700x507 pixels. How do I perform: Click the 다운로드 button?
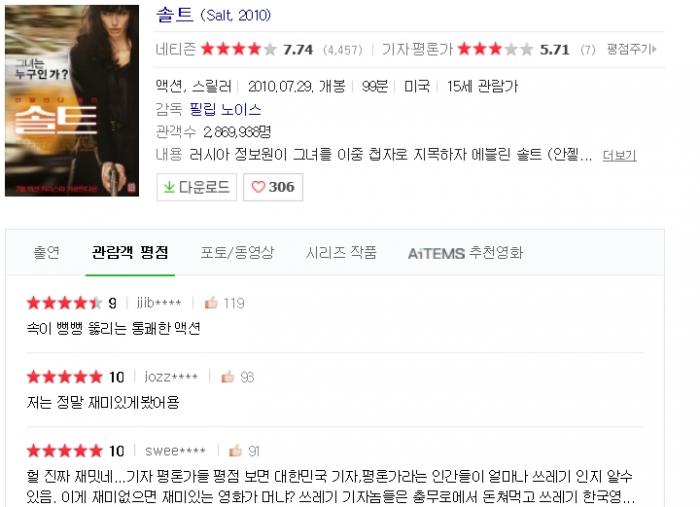[x=196, y=187]
